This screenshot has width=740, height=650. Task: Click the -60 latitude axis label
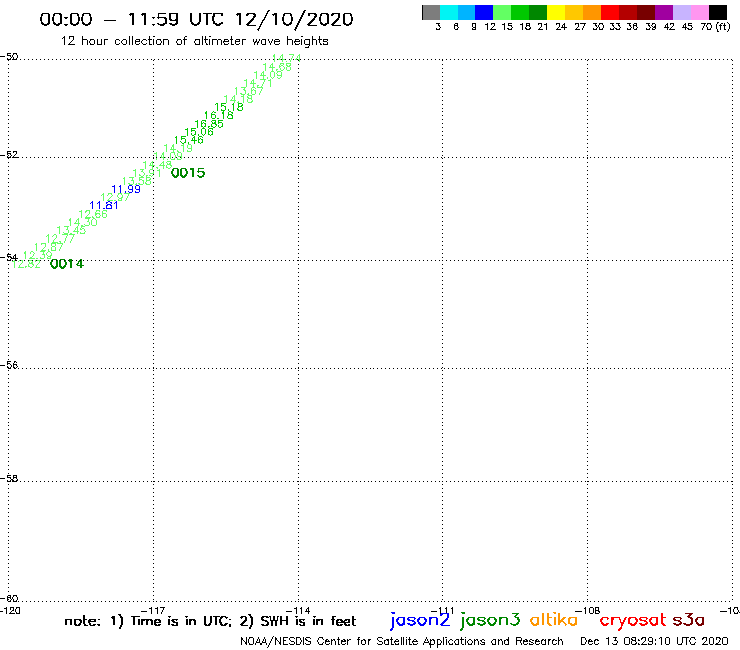tap(9, 599)
